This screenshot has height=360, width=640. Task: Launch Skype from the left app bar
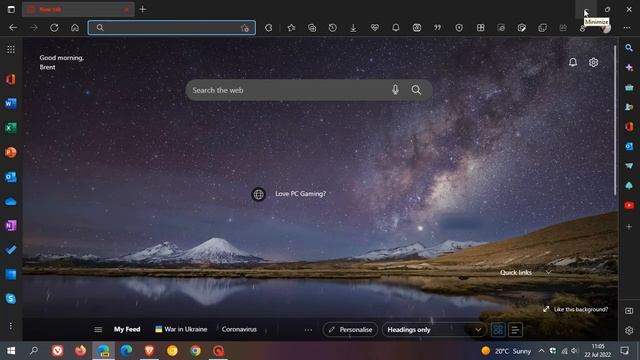[x=11, y=298]
